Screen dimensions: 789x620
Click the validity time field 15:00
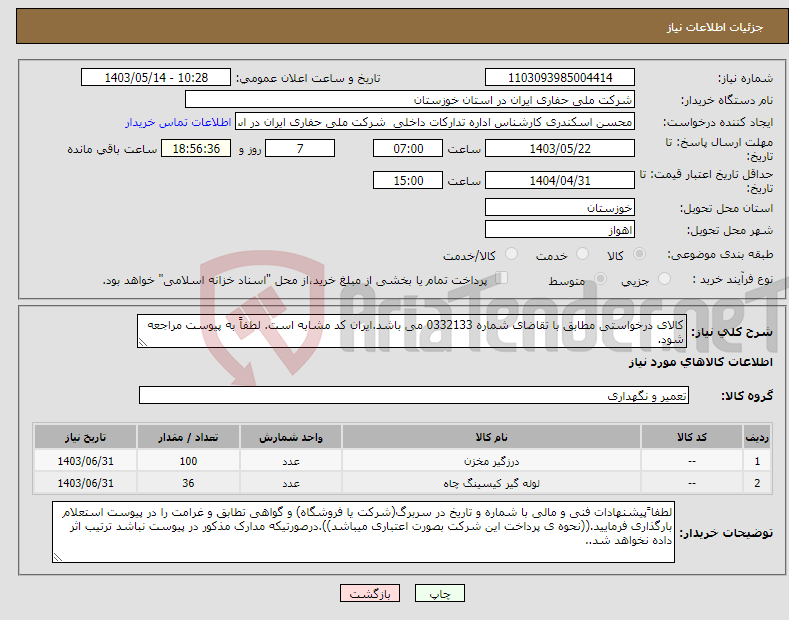408,180
